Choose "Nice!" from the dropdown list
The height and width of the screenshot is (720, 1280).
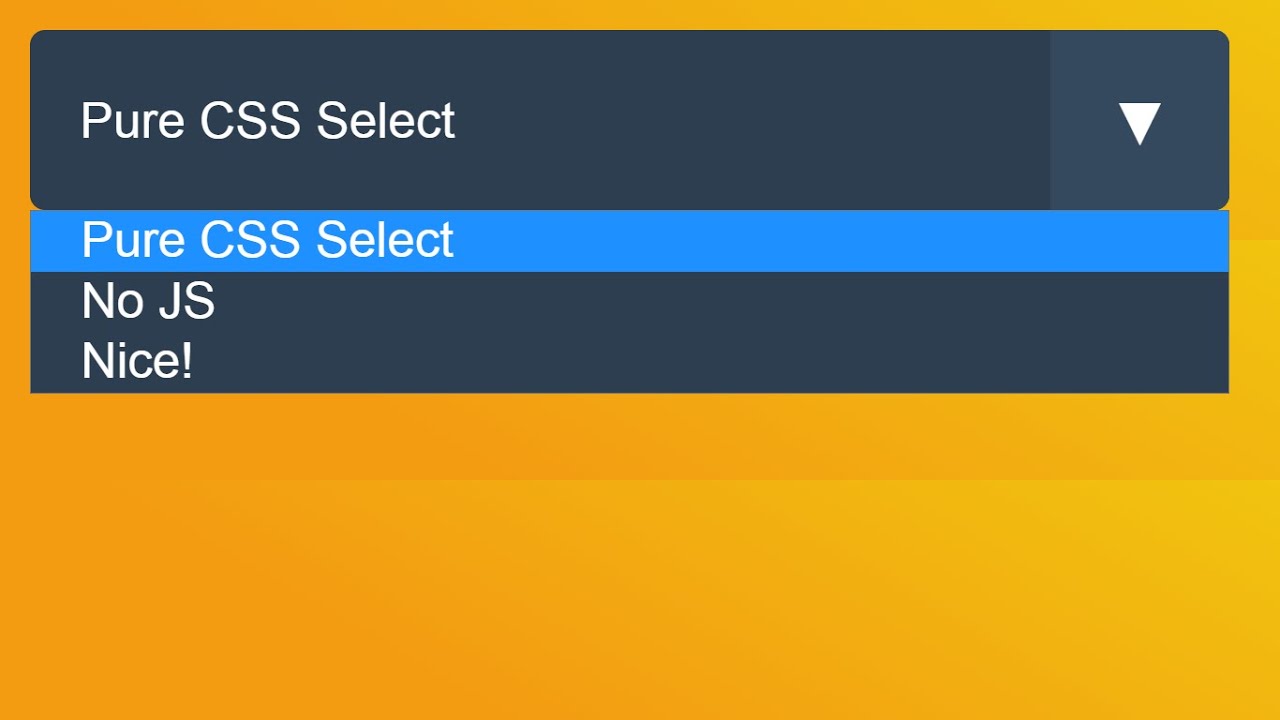[x=137, y=361]
